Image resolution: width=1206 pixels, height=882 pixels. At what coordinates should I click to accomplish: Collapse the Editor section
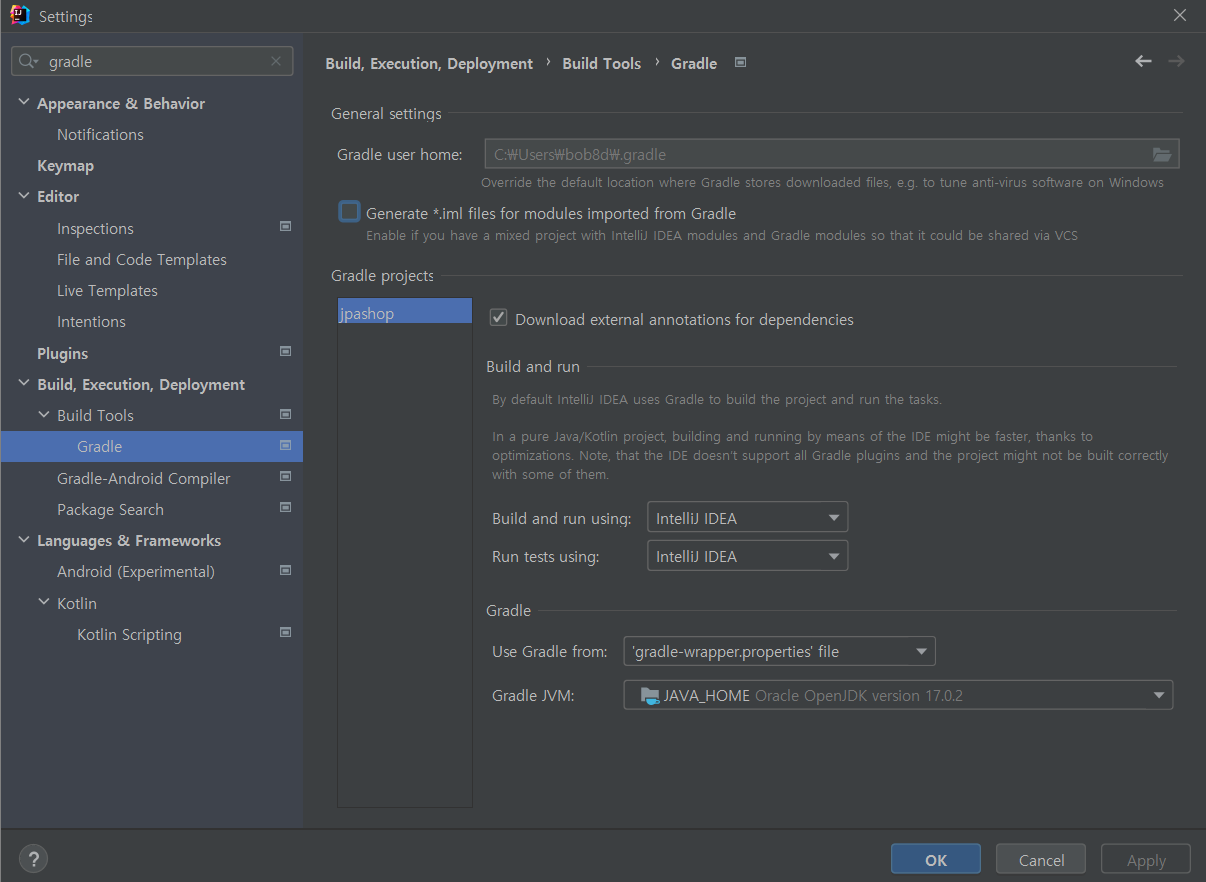(x=24, y=196)
